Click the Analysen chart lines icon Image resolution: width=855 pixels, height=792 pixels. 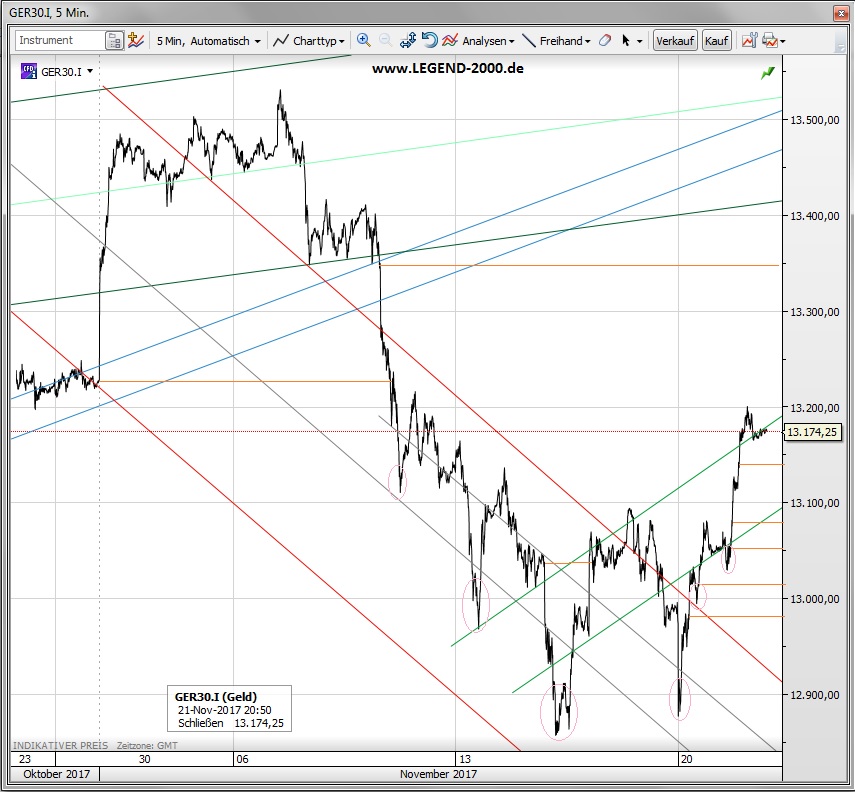[x=450, y=40]
